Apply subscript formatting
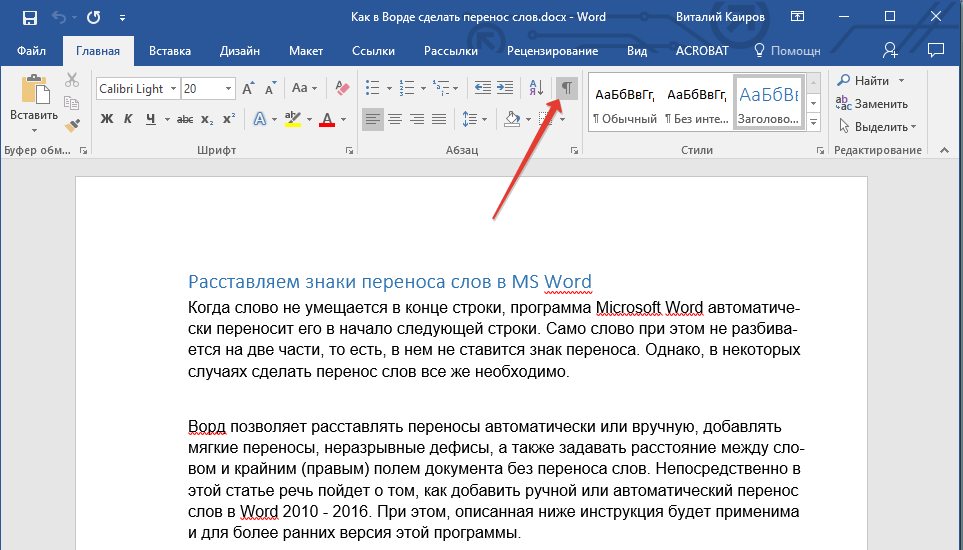 click(x=207, y=120)
